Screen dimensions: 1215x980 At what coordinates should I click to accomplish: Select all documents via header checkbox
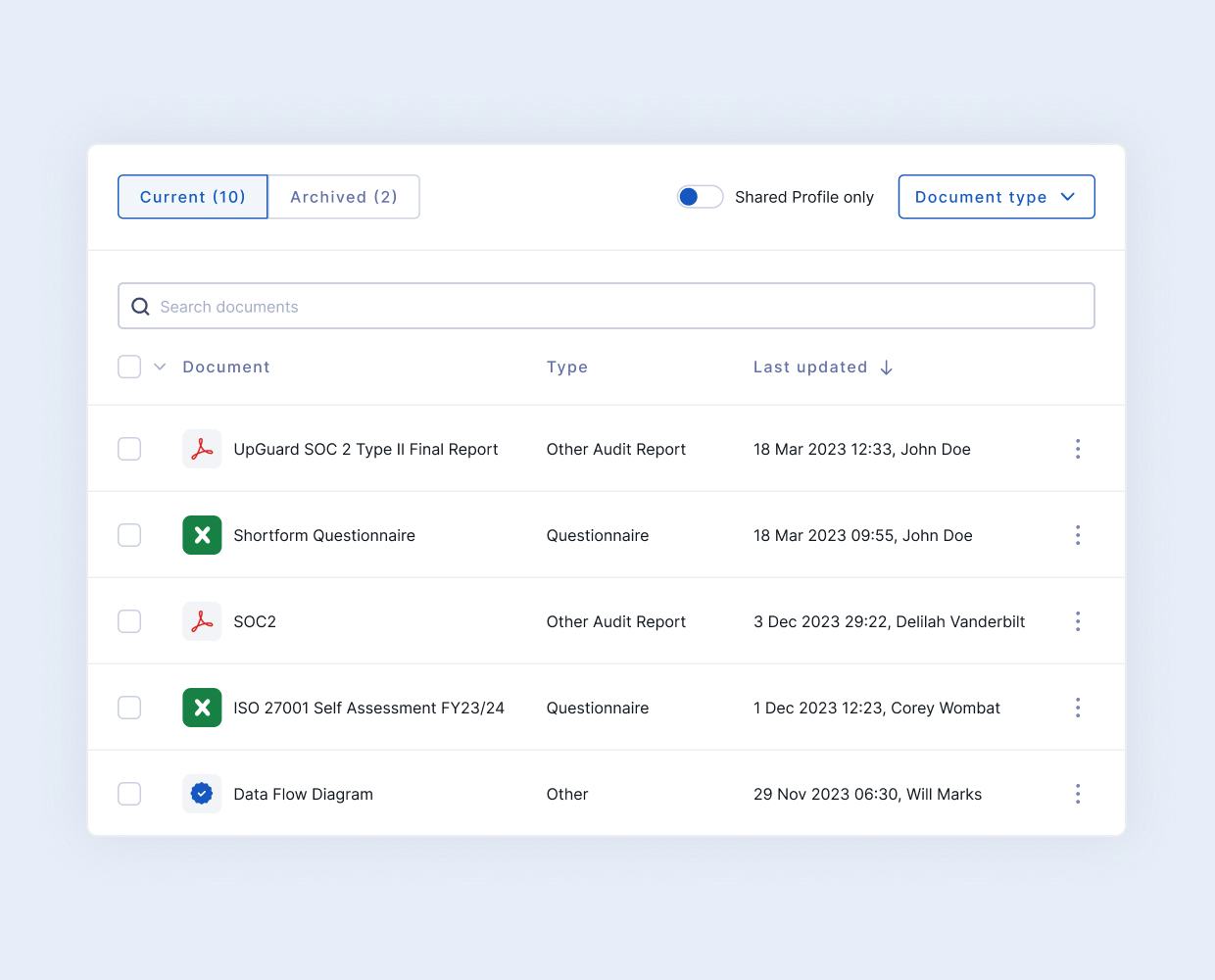point(129,367)
